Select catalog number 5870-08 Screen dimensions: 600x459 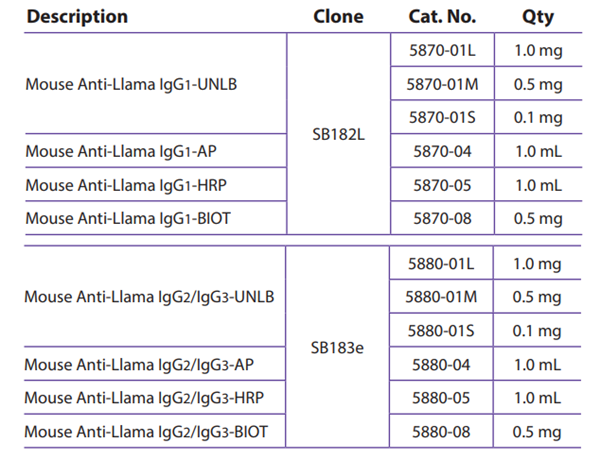click(x=441, y=219)
